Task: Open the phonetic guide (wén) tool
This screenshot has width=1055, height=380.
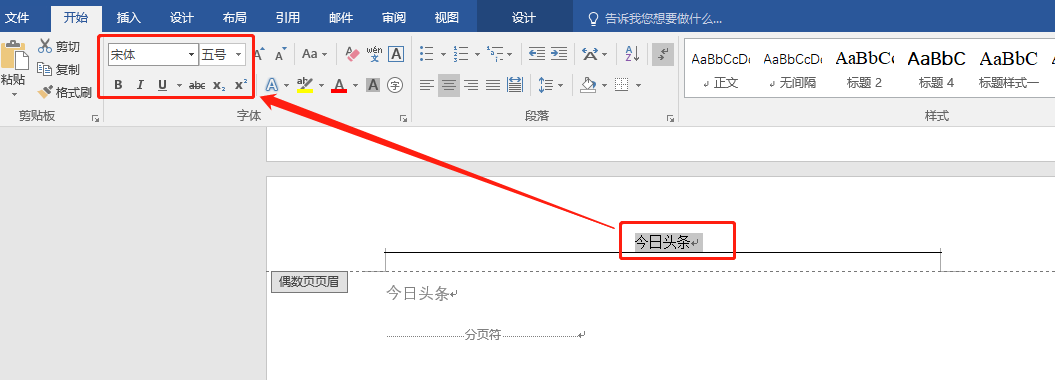Action: 374,54
